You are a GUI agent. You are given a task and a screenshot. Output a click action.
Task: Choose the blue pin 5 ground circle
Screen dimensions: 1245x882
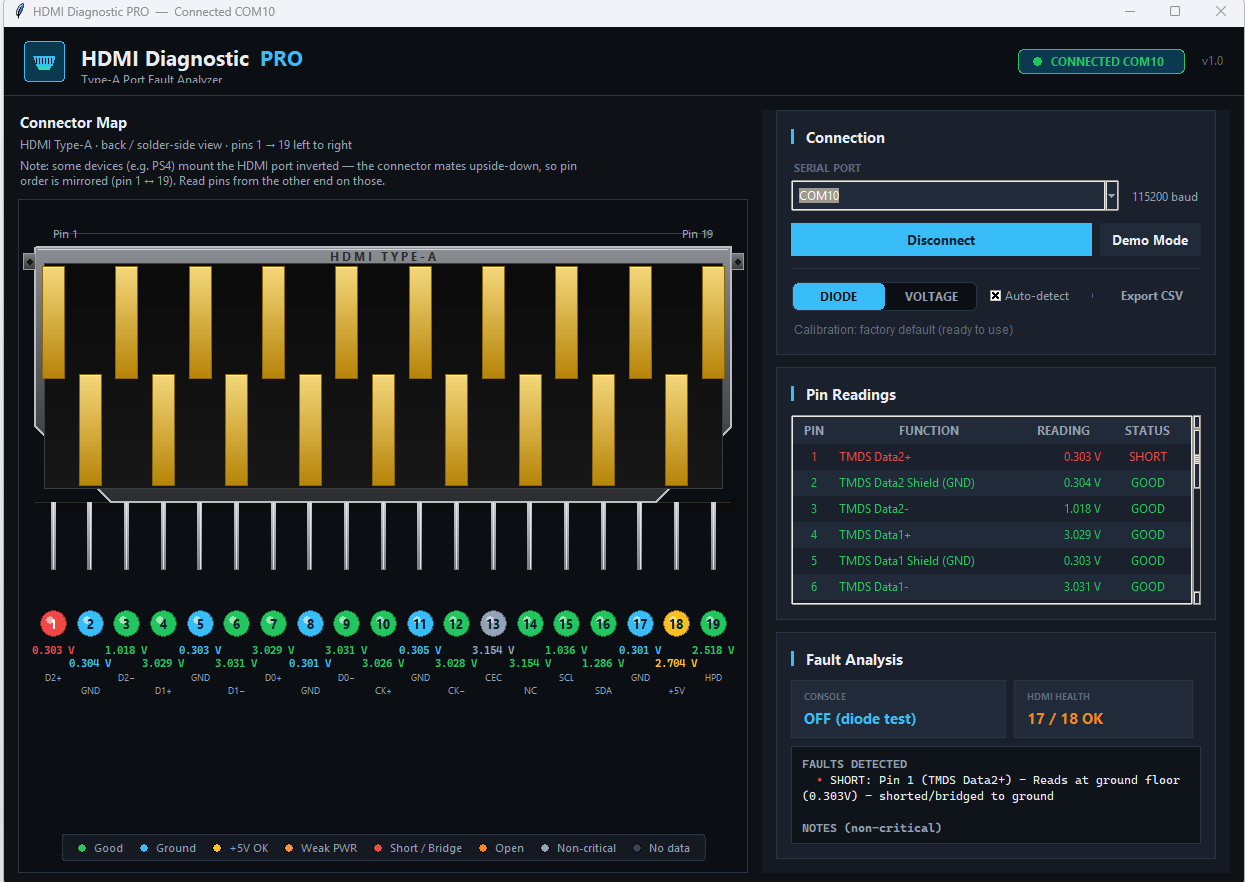click(200, 624)
